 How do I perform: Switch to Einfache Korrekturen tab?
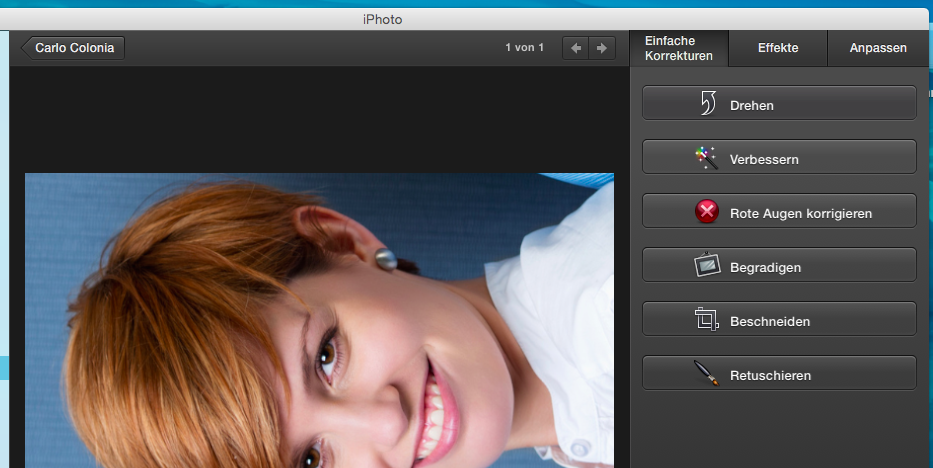679,48
